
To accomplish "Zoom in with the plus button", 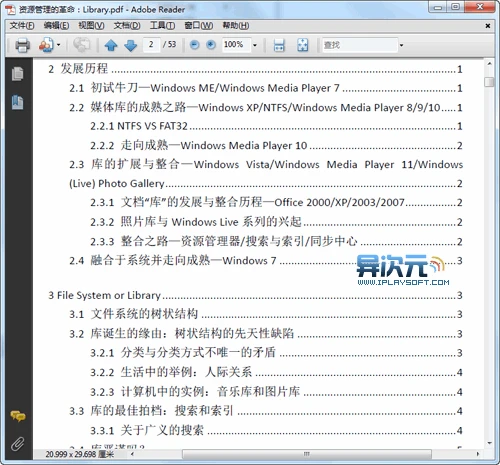I will coord(211,45).
